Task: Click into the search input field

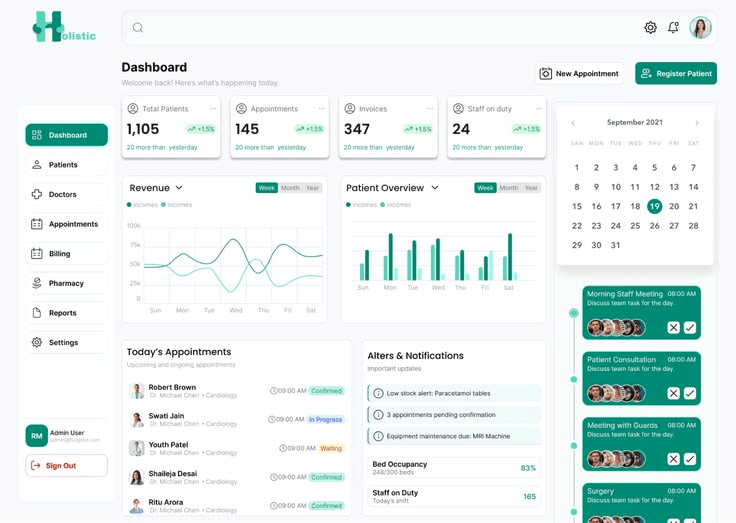Action: point(420,28)
